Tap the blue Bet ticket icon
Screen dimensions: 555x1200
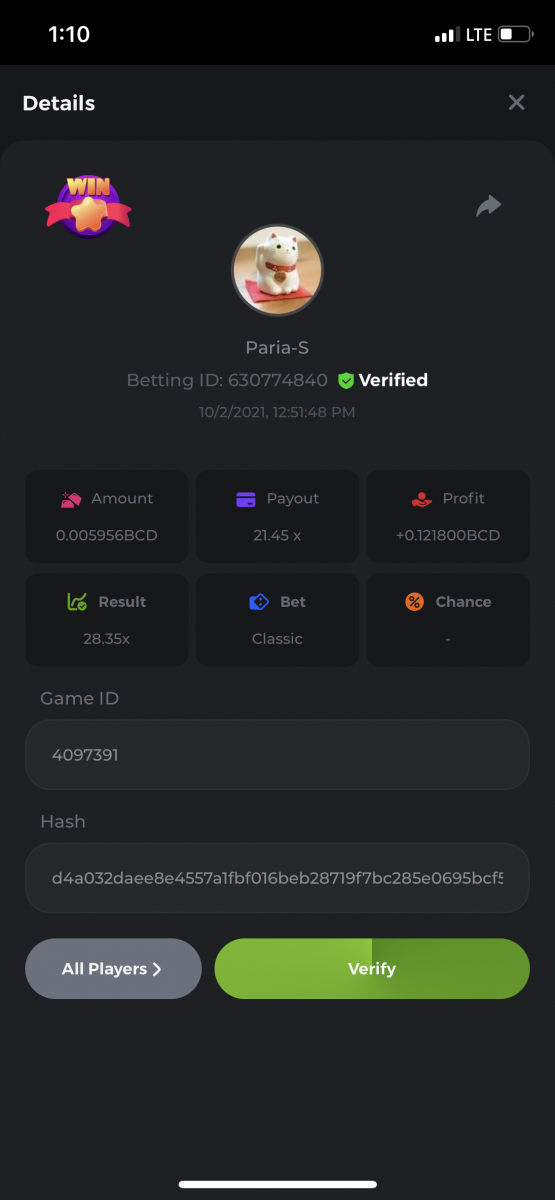259,602
